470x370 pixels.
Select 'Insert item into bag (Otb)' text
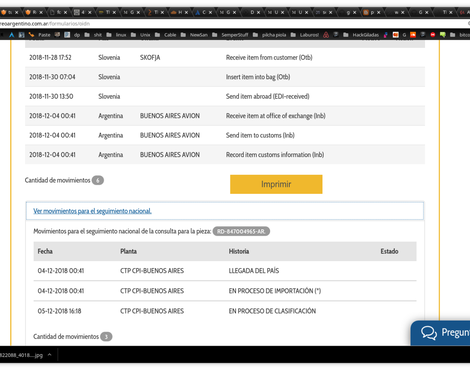pyautogui.click(x=258, y=77)
